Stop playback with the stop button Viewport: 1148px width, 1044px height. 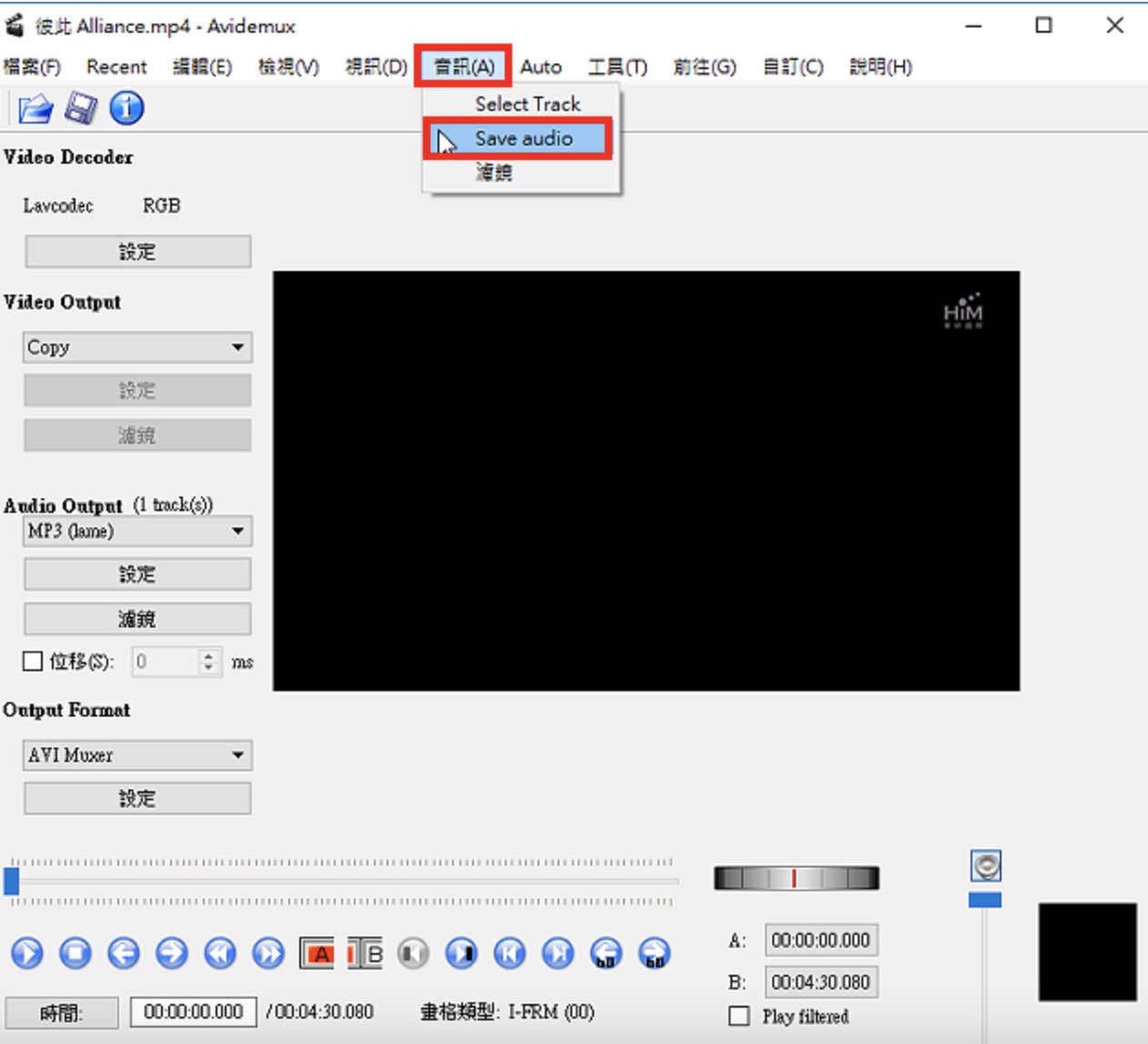pos(76,953)
